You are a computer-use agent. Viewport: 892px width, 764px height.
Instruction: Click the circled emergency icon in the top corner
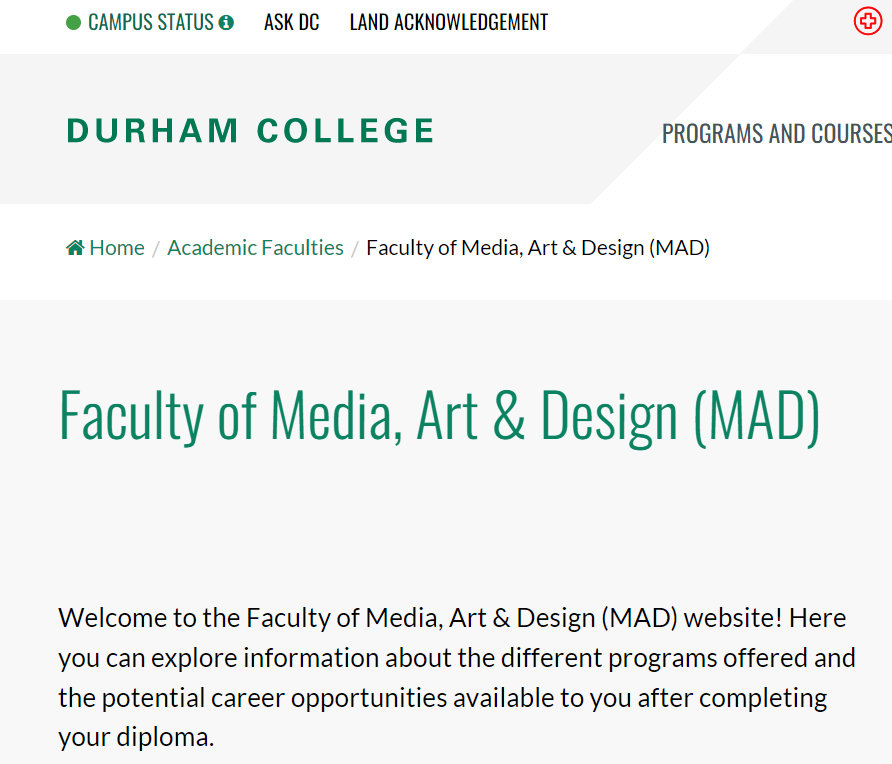[866, 21]
